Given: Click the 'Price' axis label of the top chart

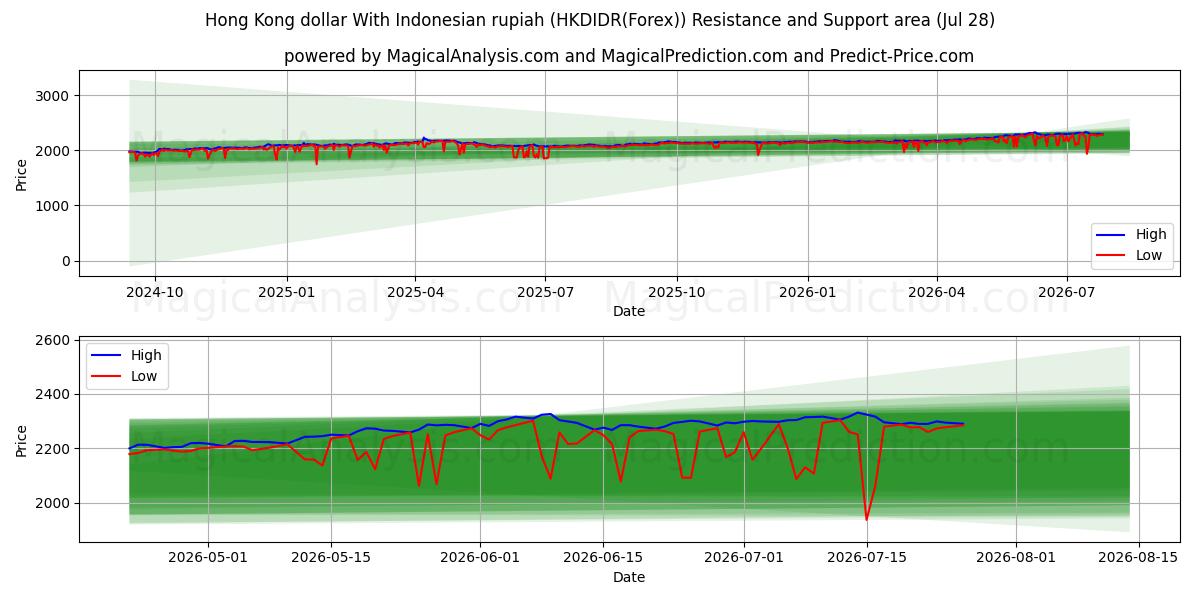Looking at the screenshot, I should 22,173.
